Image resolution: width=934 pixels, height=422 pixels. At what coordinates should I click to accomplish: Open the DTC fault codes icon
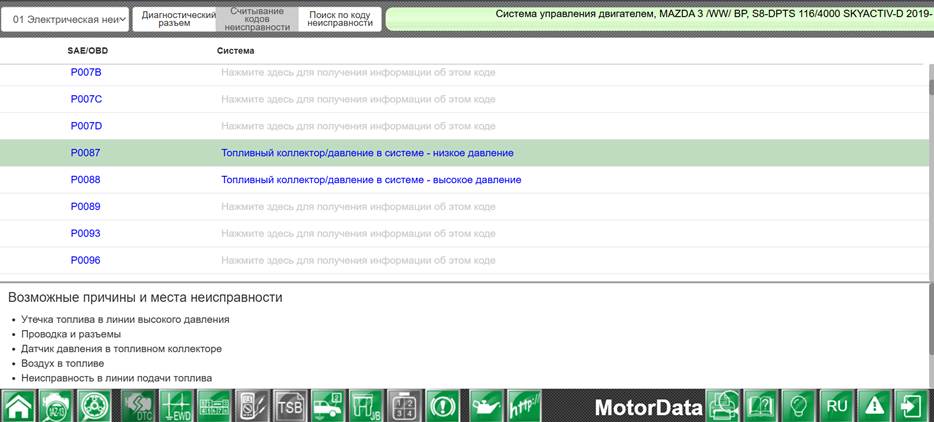click(x=138, y=406)
